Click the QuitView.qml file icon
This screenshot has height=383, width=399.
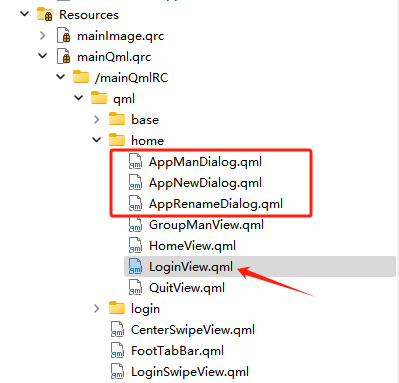(136, 287)
